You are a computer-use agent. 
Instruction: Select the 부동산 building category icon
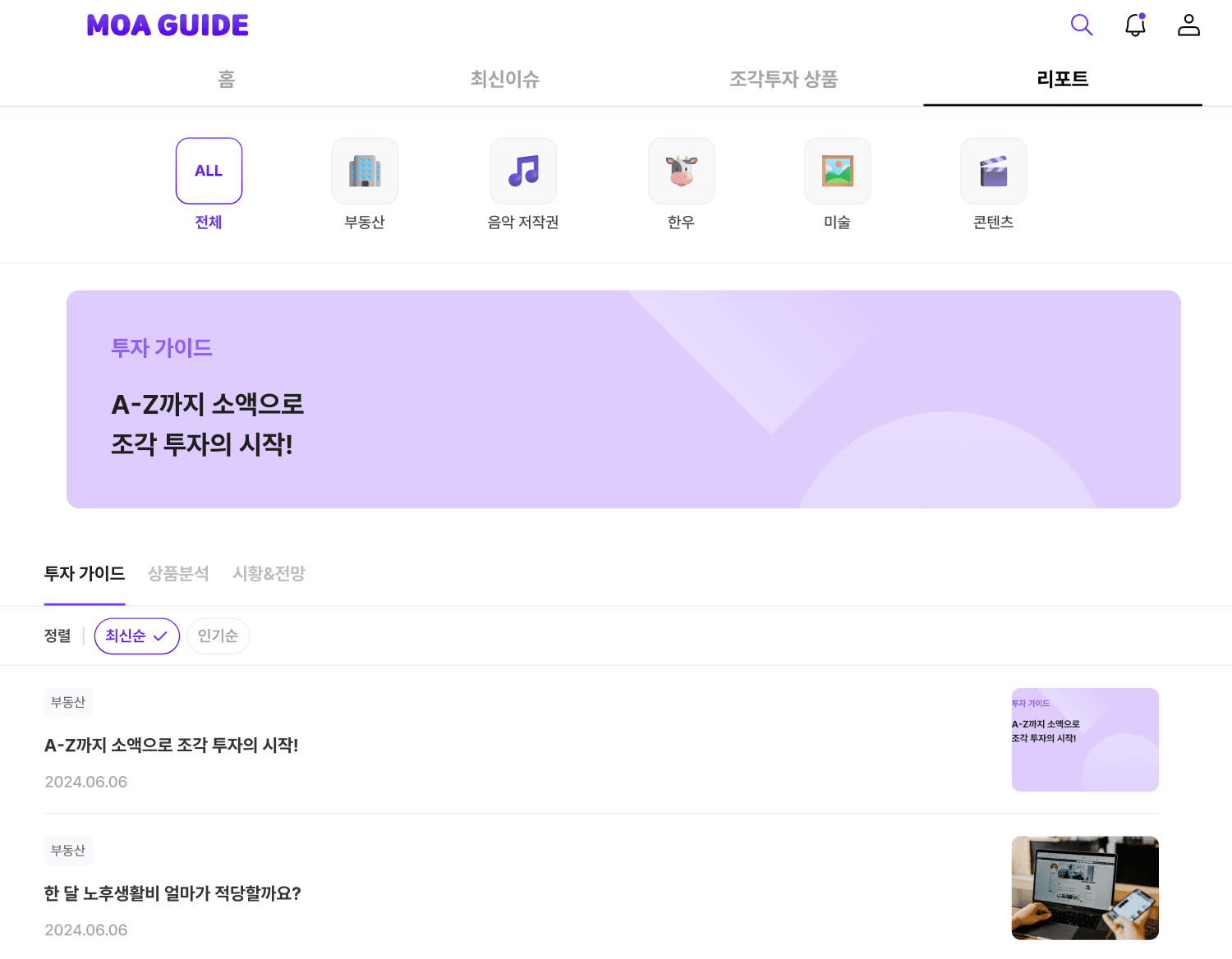pyautogui.click(x=365, y=171)
